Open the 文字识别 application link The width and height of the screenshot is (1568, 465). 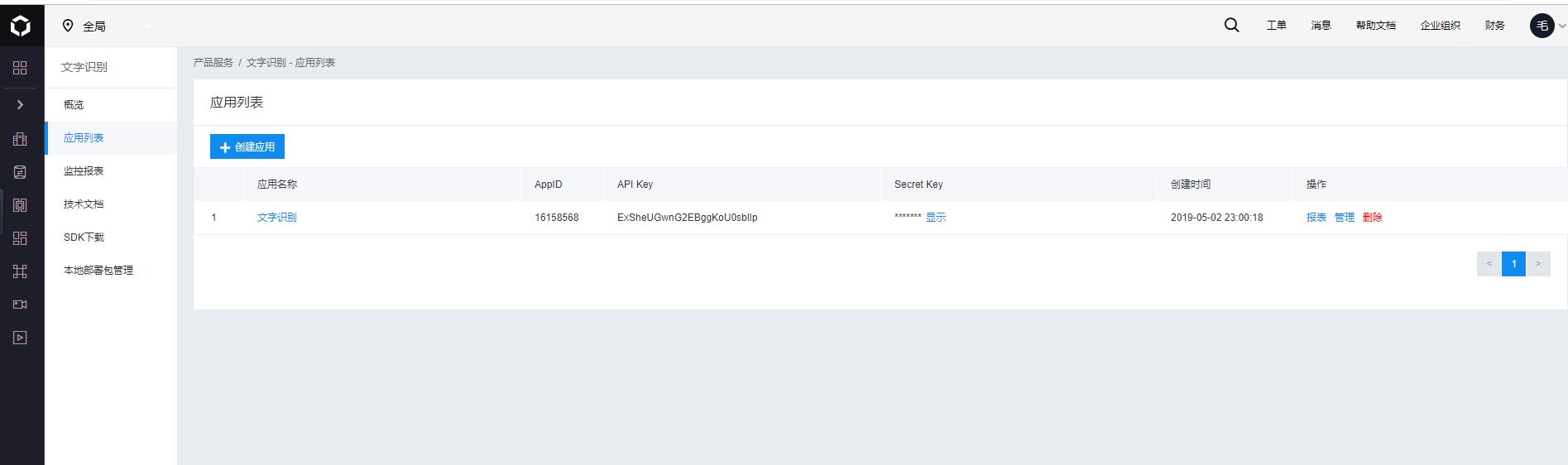[276, 218]
